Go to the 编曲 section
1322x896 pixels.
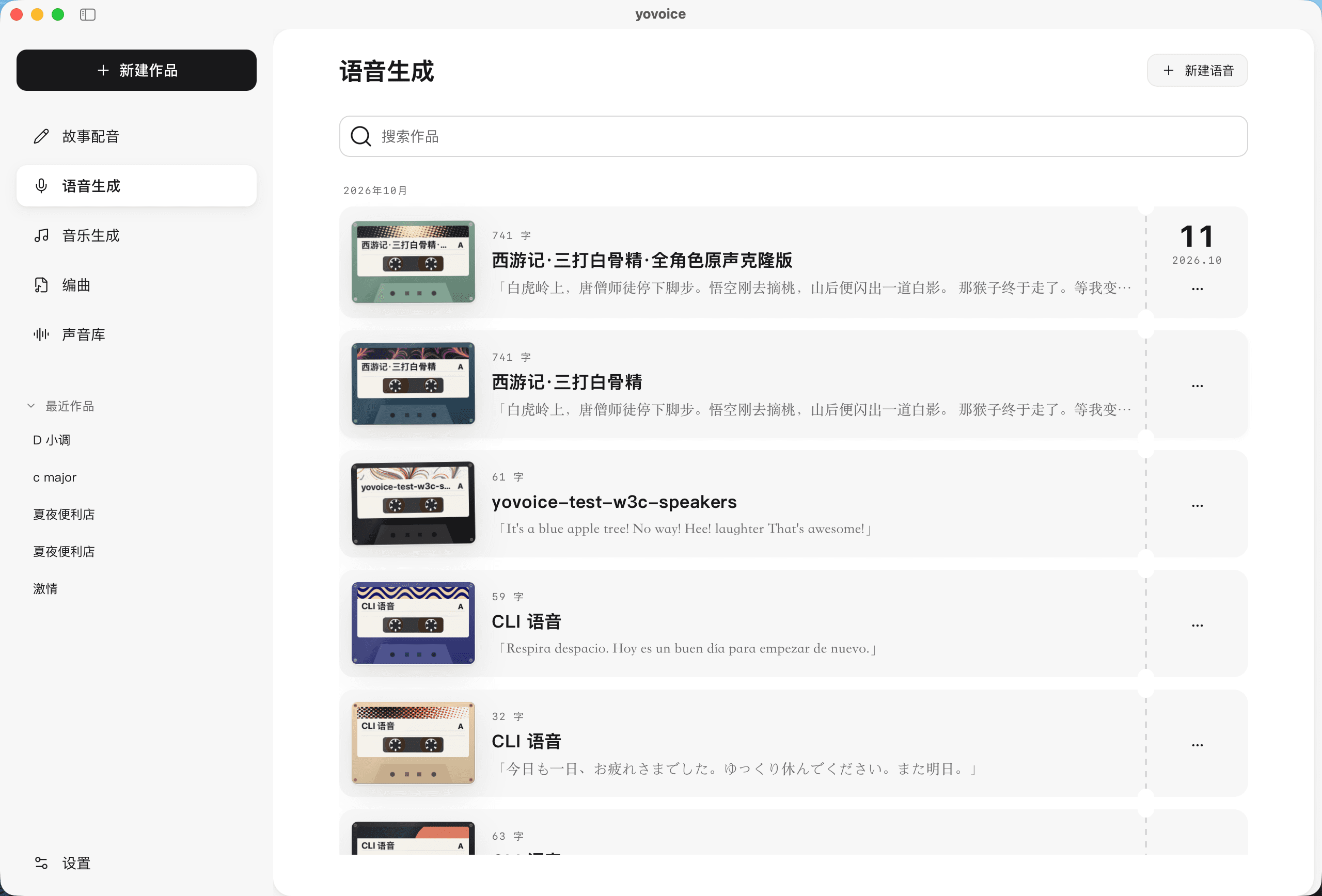[136, 285]
